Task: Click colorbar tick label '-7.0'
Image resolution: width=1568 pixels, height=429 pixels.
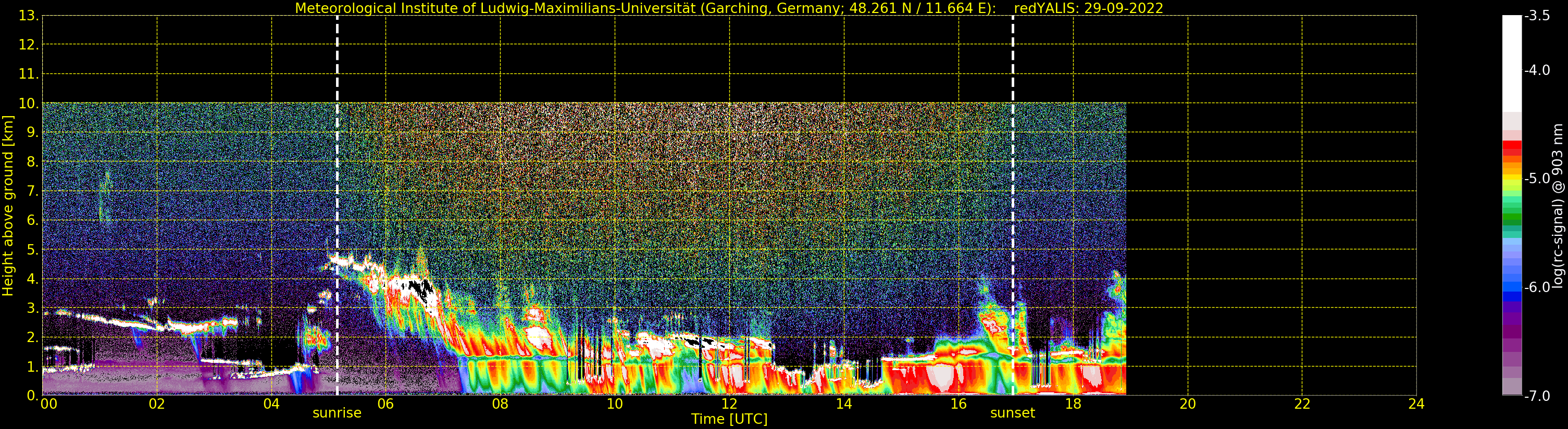Action: point(1537,396)
